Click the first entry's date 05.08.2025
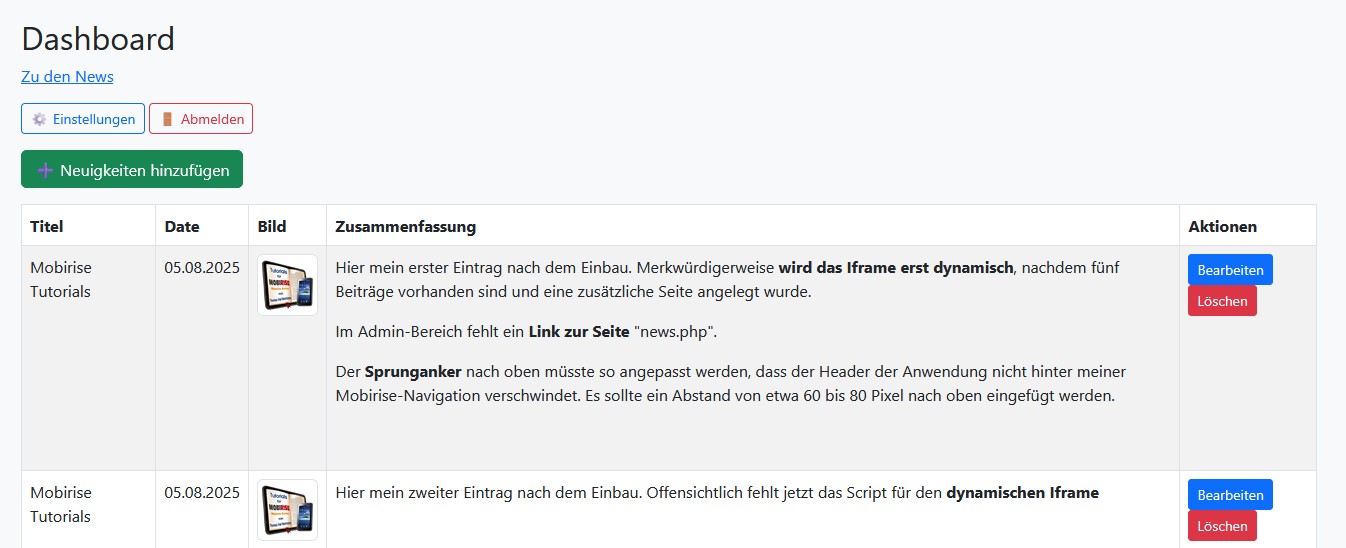 [202, 268]
